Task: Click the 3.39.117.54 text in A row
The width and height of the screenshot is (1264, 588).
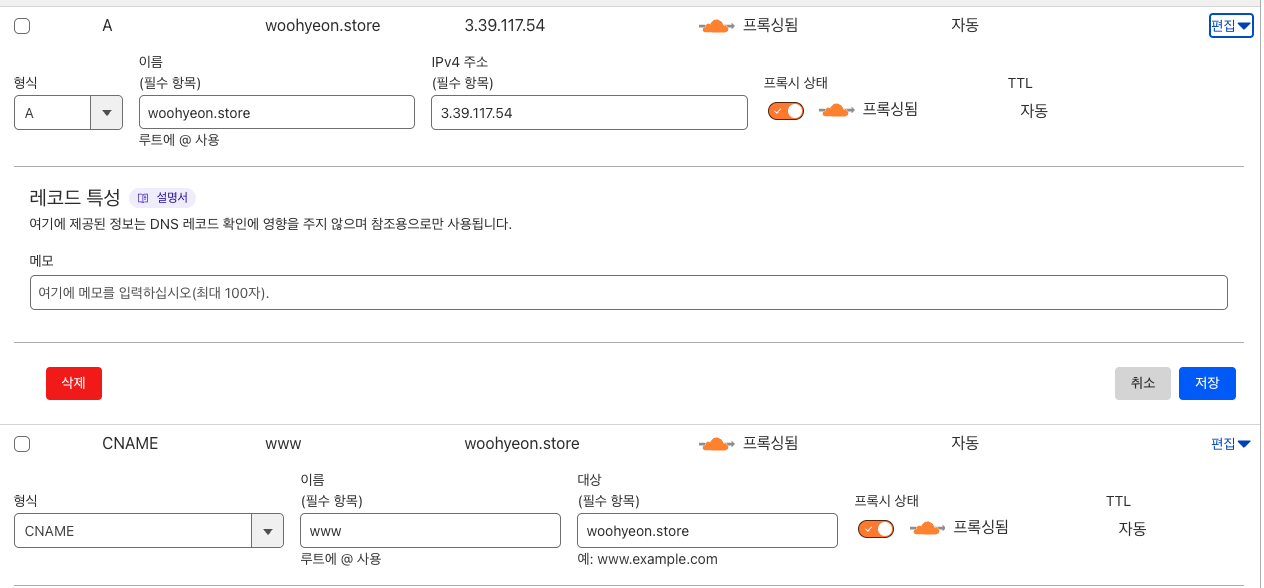Action: [505, 26]
